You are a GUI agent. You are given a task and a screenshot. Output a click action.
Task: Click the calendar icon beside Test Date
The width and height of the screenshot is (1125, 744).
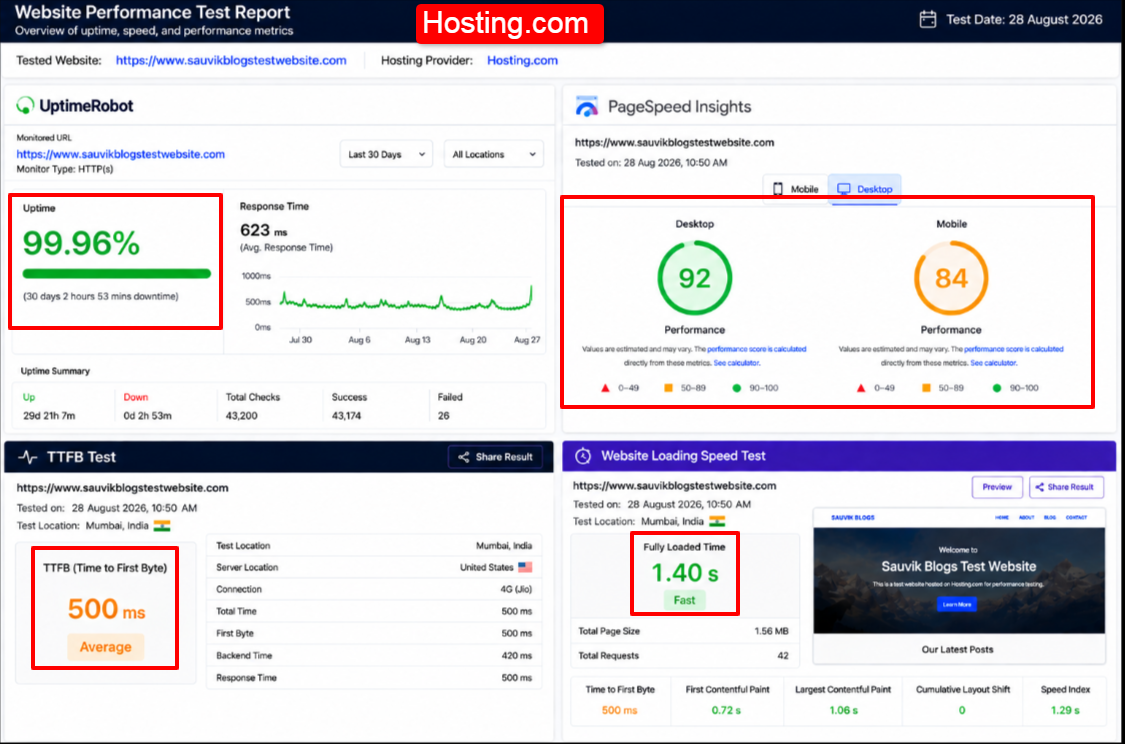tap(928, 19)
